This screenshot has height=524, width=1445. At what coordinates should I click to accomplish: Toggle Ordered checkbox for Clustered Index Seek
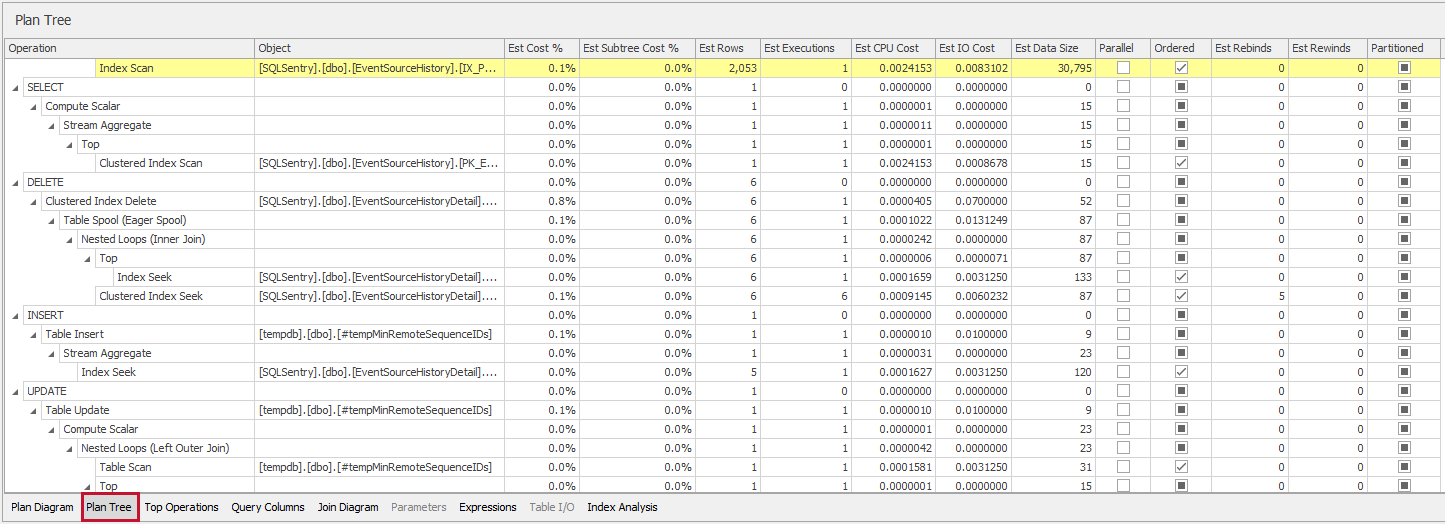(1181, 296)
